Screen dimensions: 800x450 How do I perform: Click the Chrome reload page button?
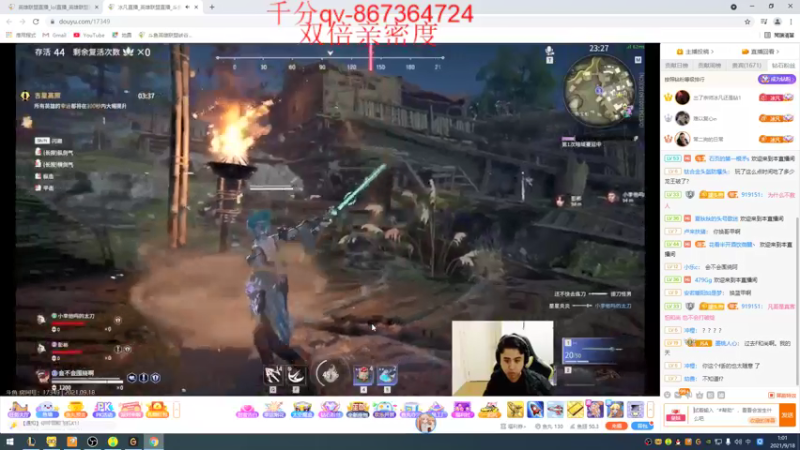(36, 21)
